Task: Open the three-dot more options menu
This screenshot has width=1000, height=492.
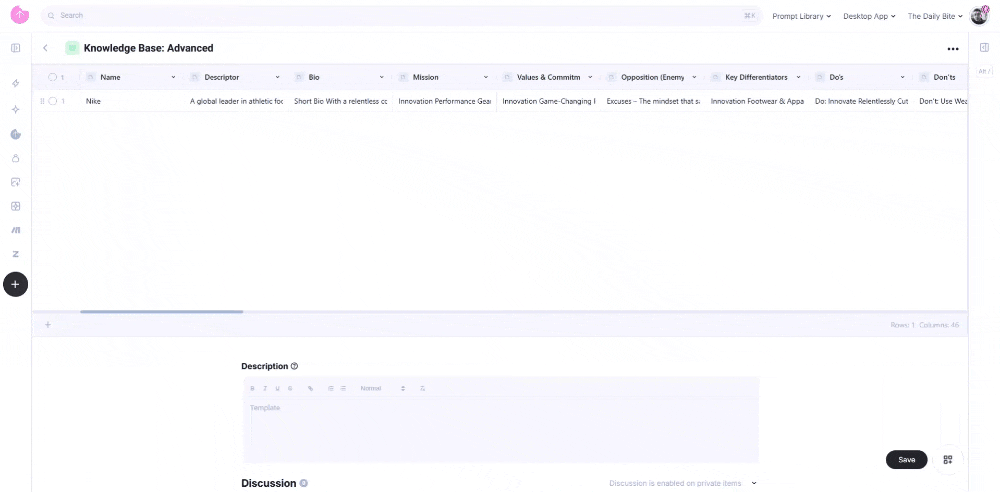Action: (x=953, y=48)
